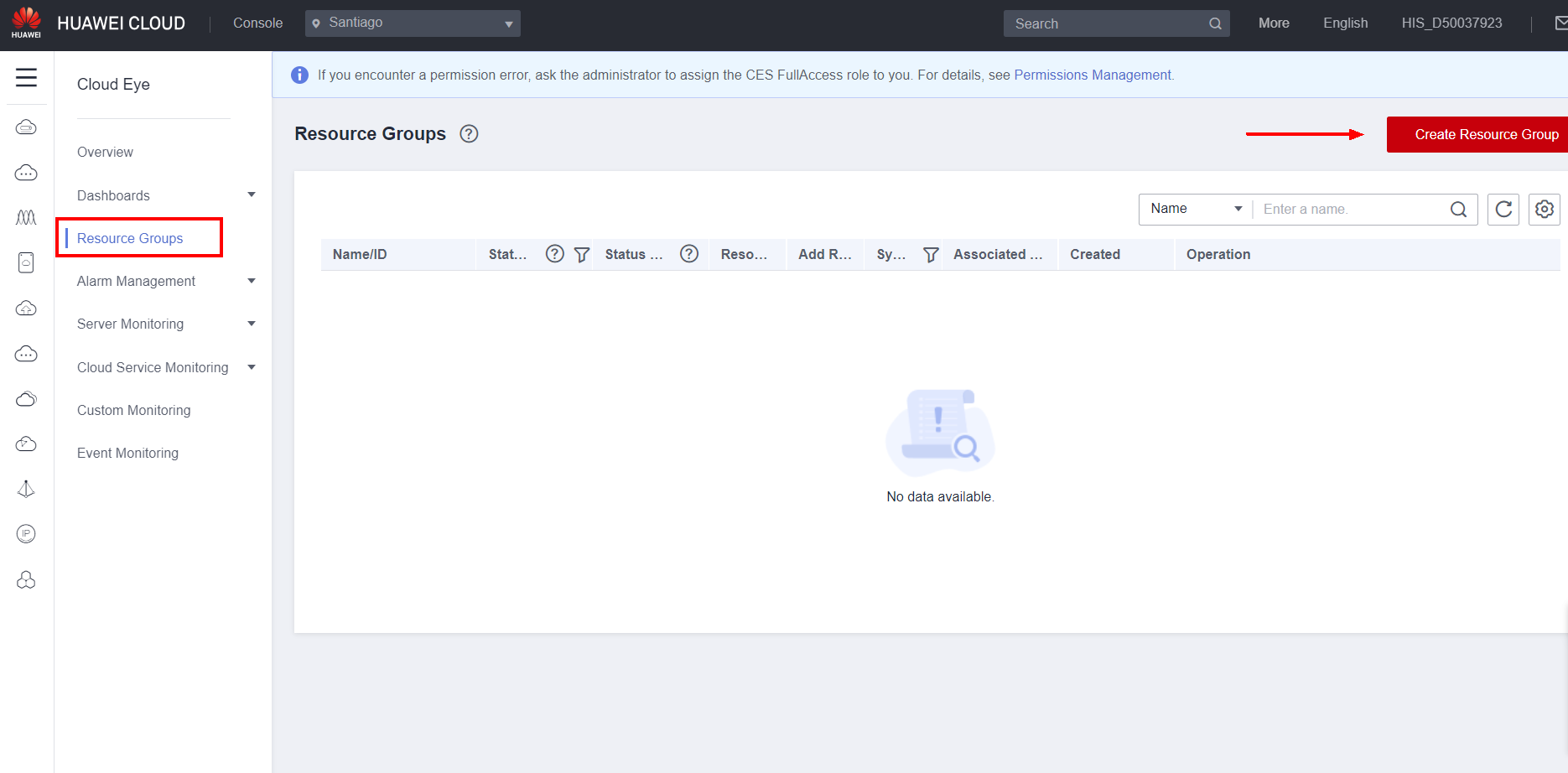
Task: Click the Enter a name input field
Action: pyautogui.click(x=1350, y=210)
